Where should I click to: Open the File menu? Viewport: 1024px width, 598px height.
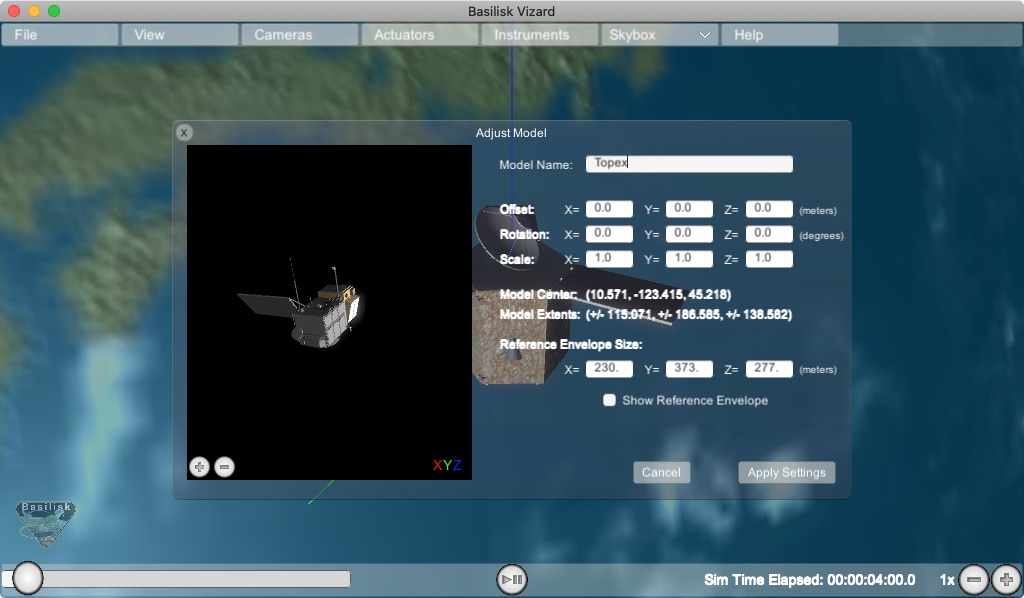click(x=60, y=35)
